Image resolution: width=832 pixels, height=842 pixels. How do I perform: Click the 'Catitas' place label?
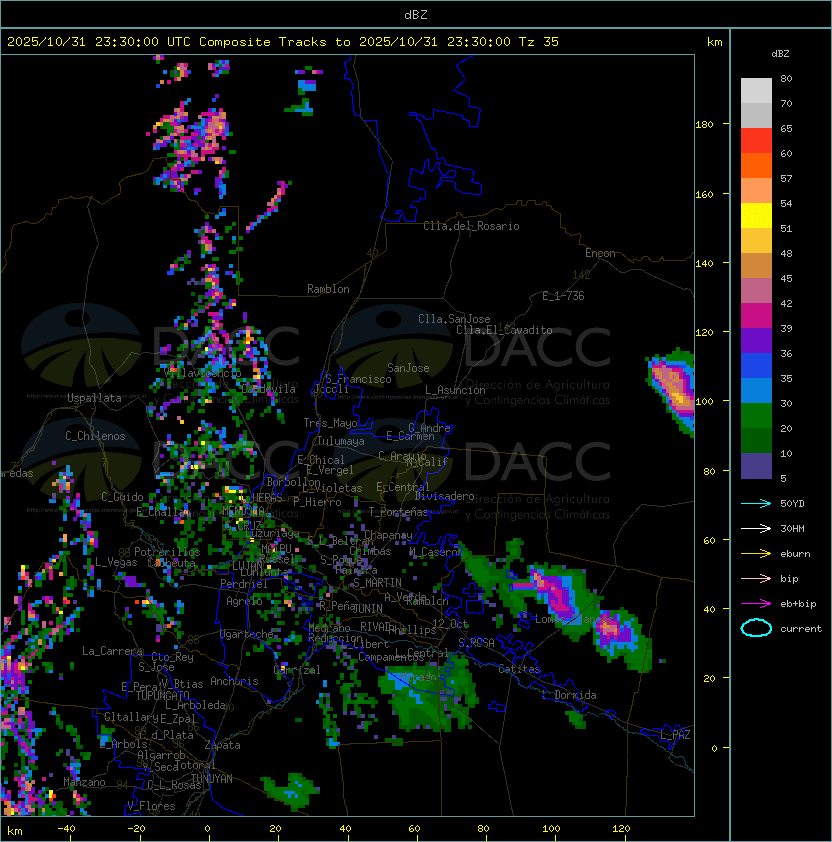(519, 669)
